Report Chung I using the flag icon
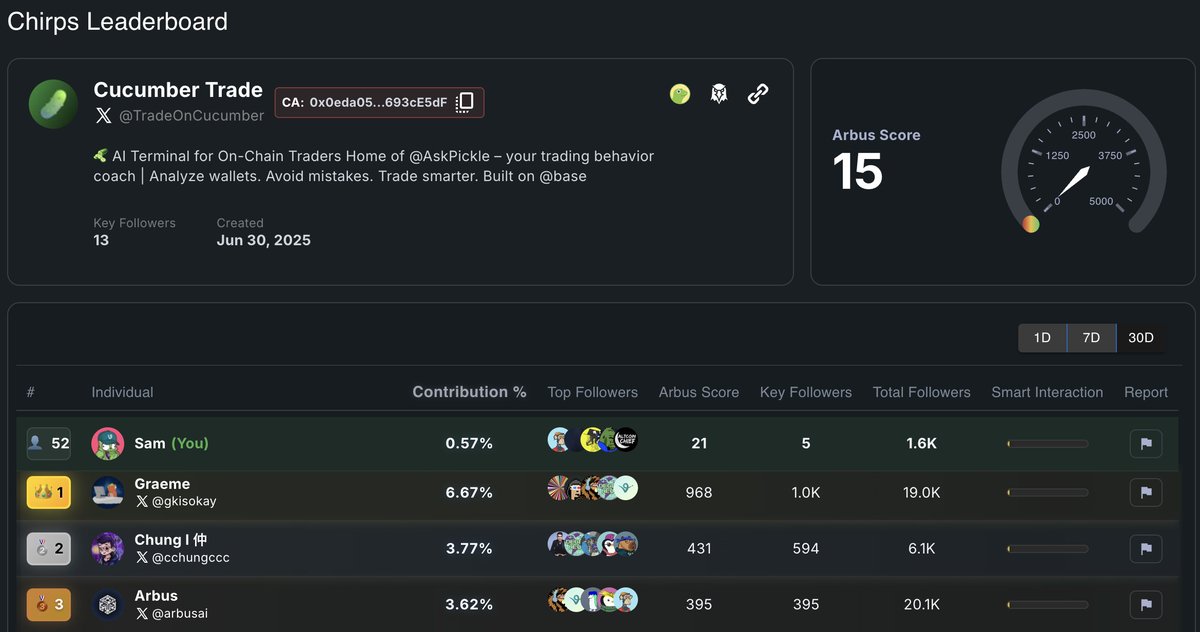The image size is (1200, 632). point(1146,548)
